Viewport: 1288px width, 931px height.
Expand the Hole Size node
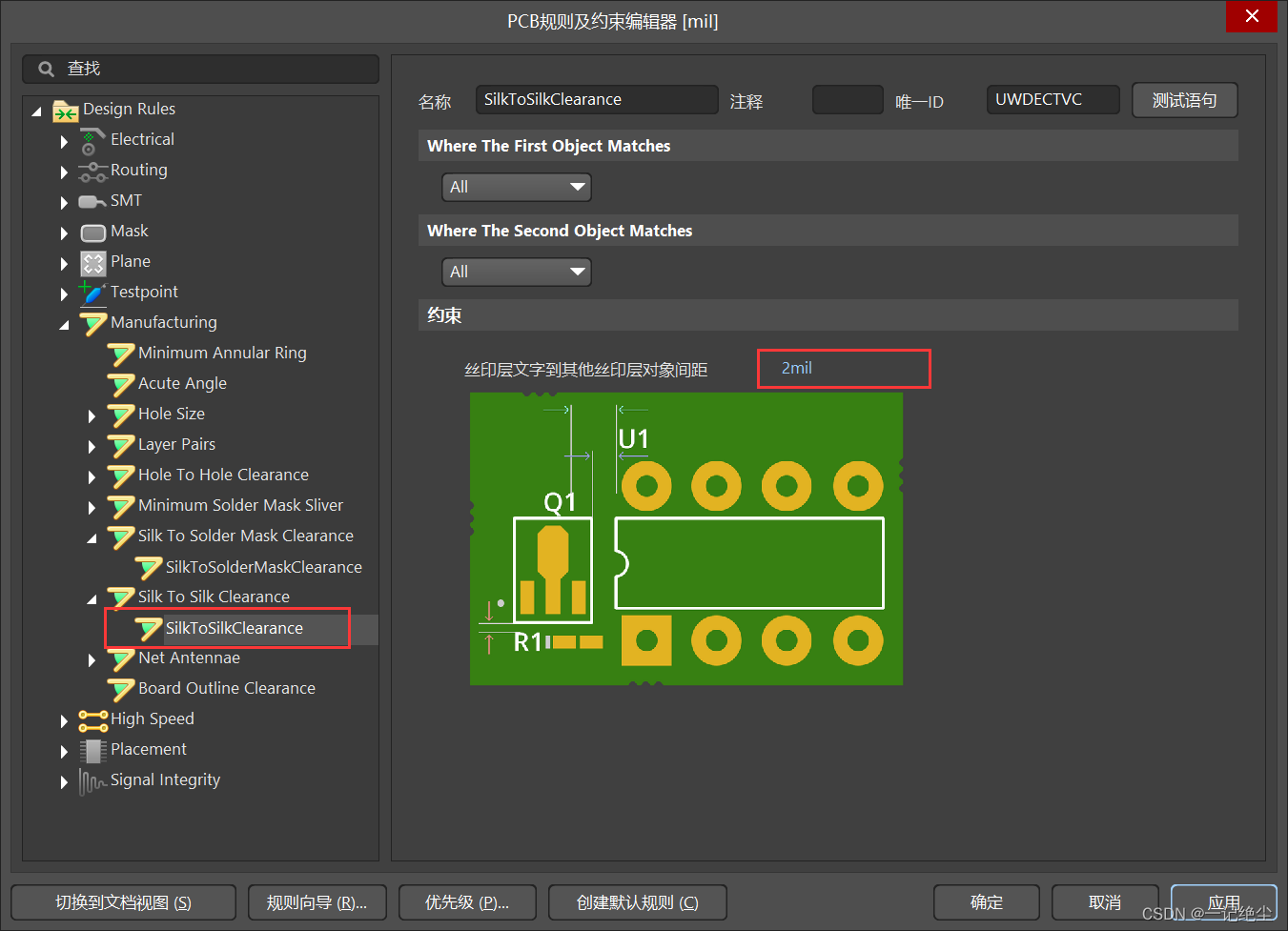coord(92,416)
